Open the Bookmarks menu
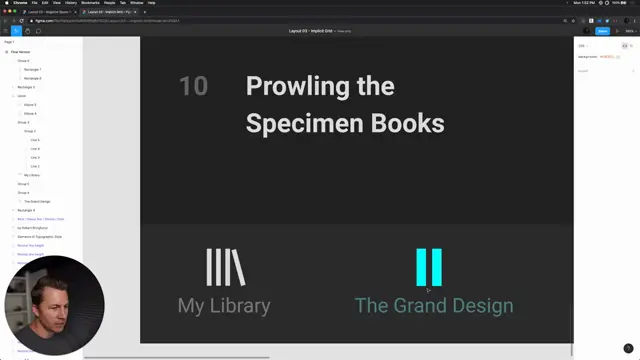The width and height of the screenshot is (640, 360). [90, 3]
